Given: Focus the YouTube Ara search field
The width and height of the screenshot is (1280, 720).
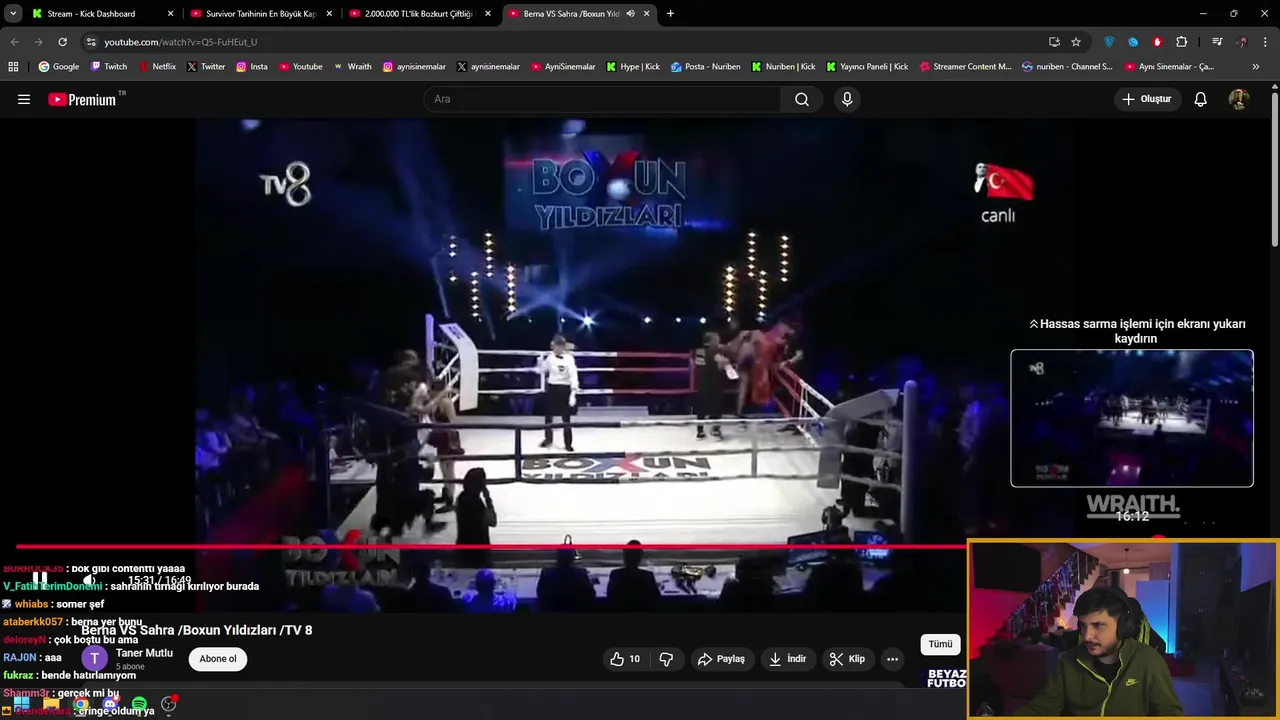Looking at the screenshot, I should (602, 99).
